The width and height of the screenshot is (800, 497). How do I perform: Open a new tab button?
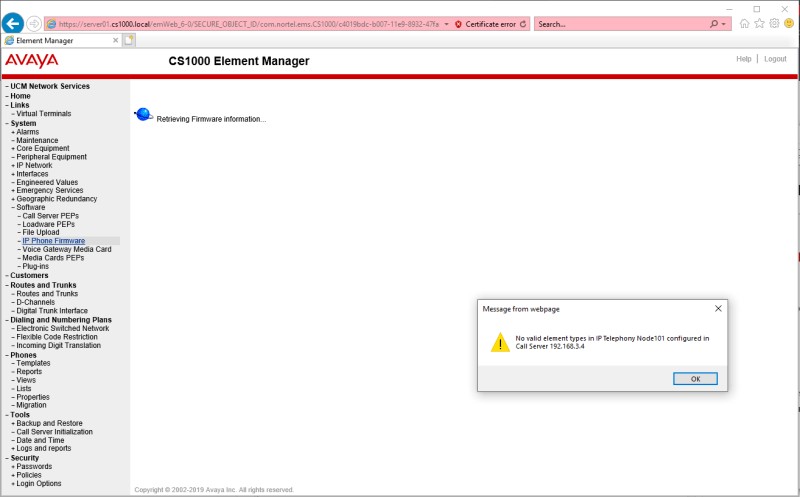(x=129, y=40)
